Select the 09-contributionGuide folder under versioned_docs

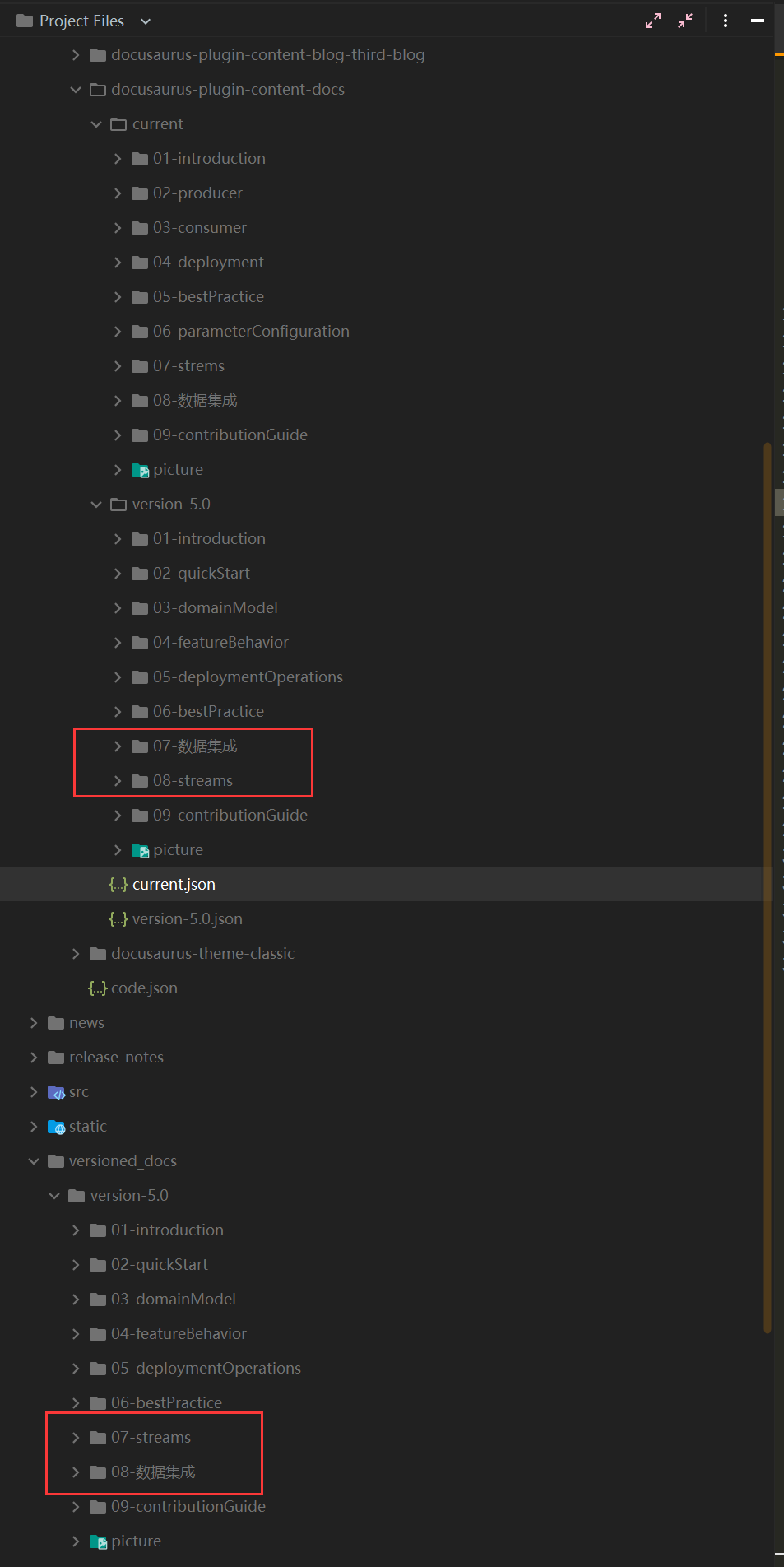click(x=188, y=1507)
